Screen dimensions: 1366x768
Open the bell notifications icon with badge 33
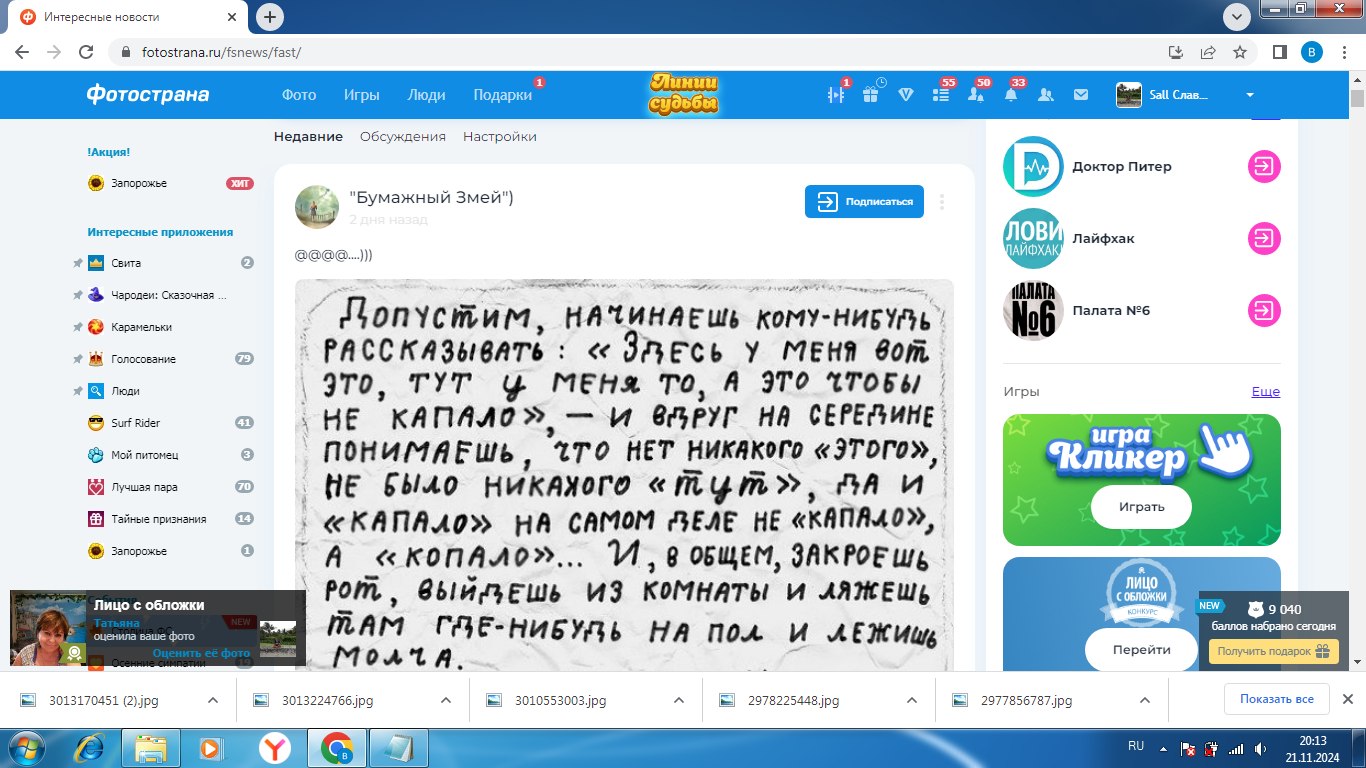(x=1011, y=94)
